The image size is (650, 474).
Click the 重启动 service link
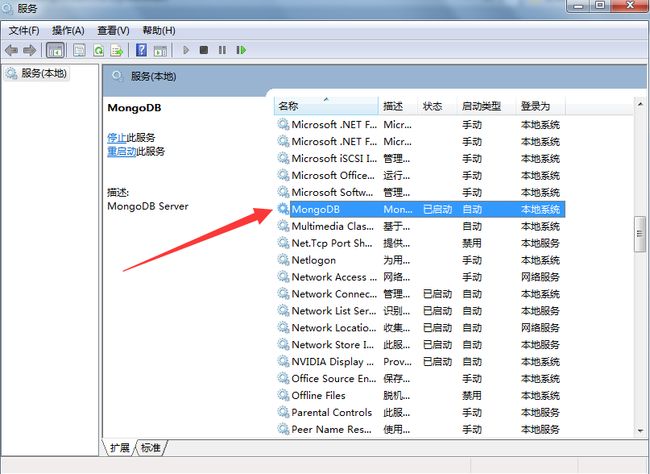click(x=121, y=151)
